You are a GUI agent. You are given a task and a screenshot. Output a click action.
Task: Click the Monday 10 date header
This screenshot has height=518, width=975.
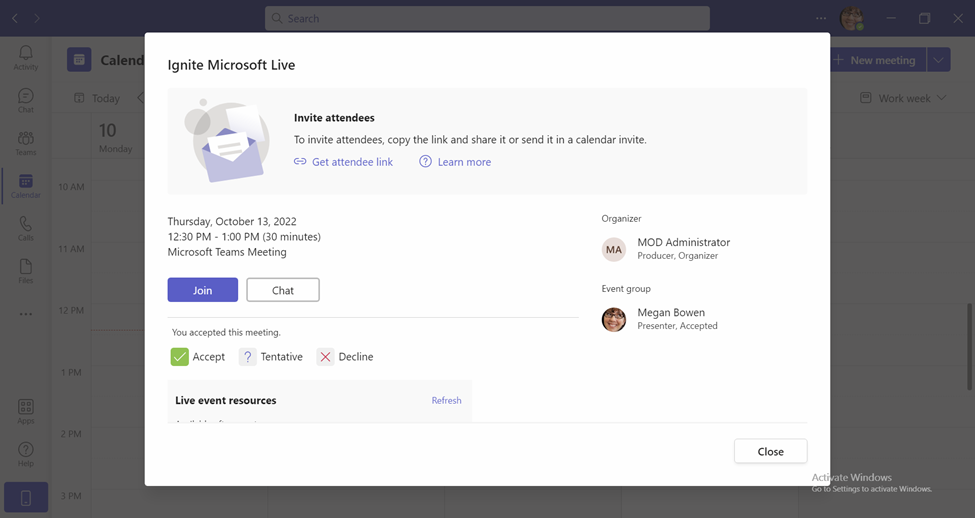116,137
